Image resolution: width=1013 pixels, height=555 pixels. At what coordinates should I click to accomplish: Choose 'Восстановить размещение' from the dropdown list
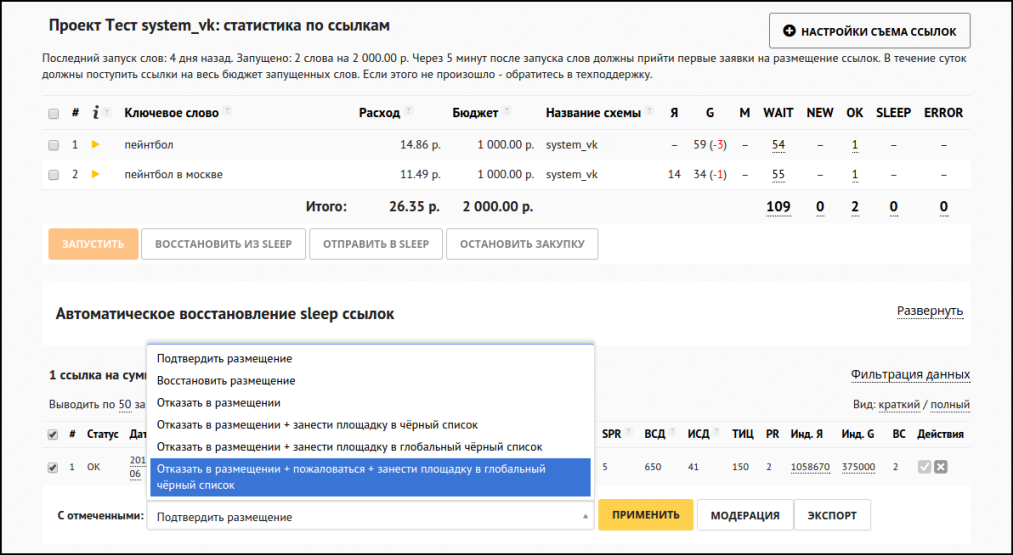coord(226,381)
